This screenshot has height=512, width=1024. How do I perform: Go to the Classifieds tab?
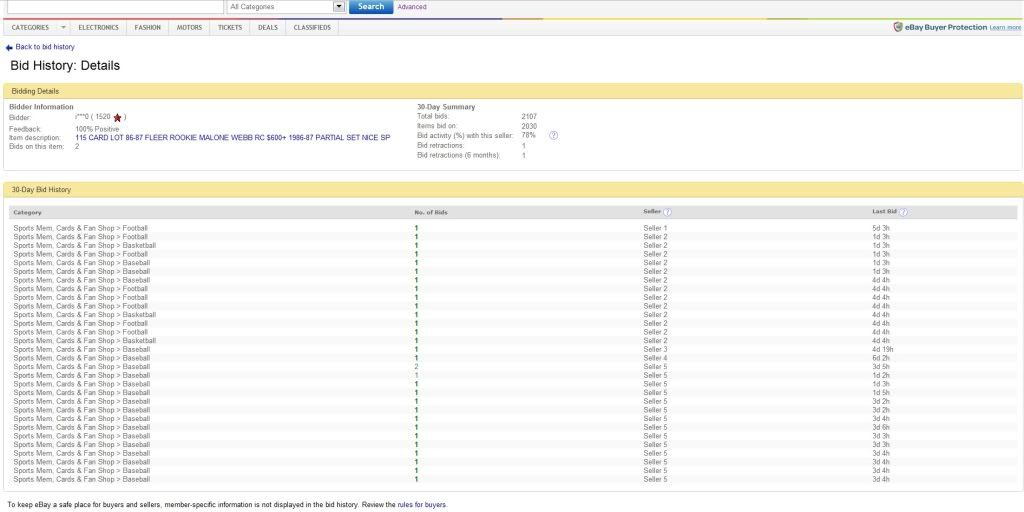[312, 27]
